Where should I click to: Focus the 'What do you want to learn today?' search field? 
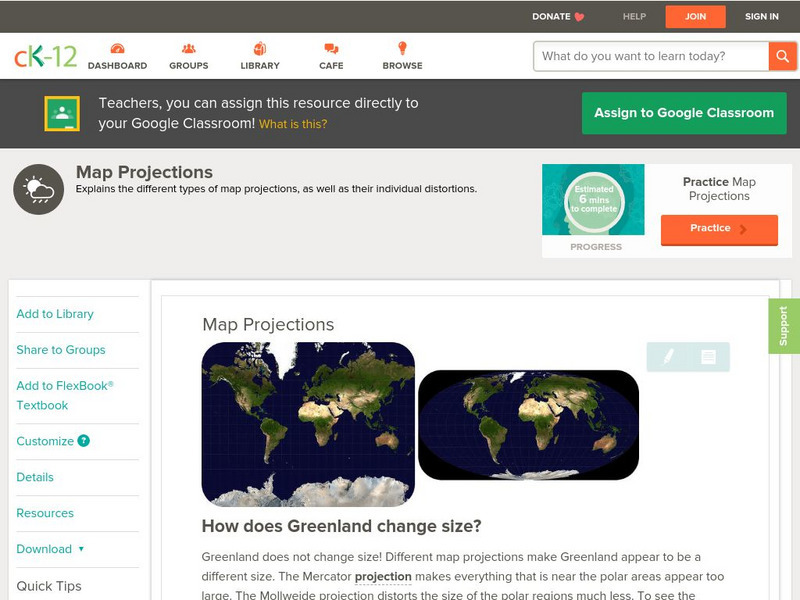(x=651, y=56)
